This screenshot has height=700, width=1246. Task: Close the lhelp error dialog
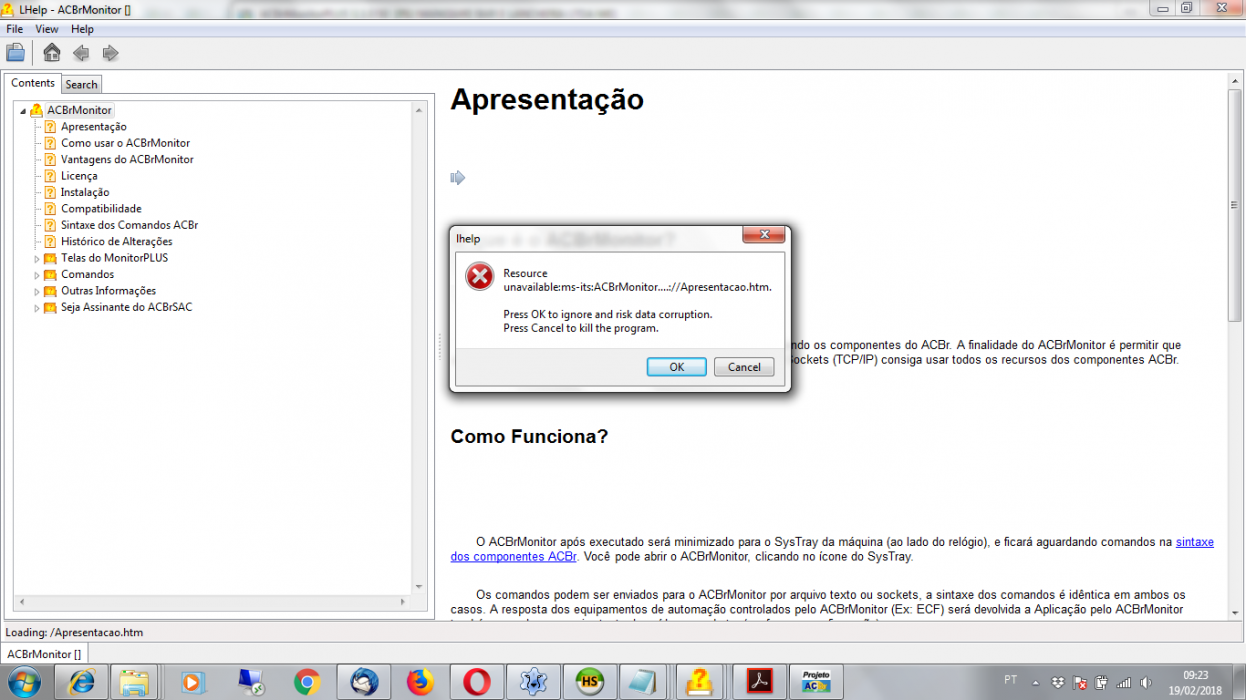pos(764,235)
